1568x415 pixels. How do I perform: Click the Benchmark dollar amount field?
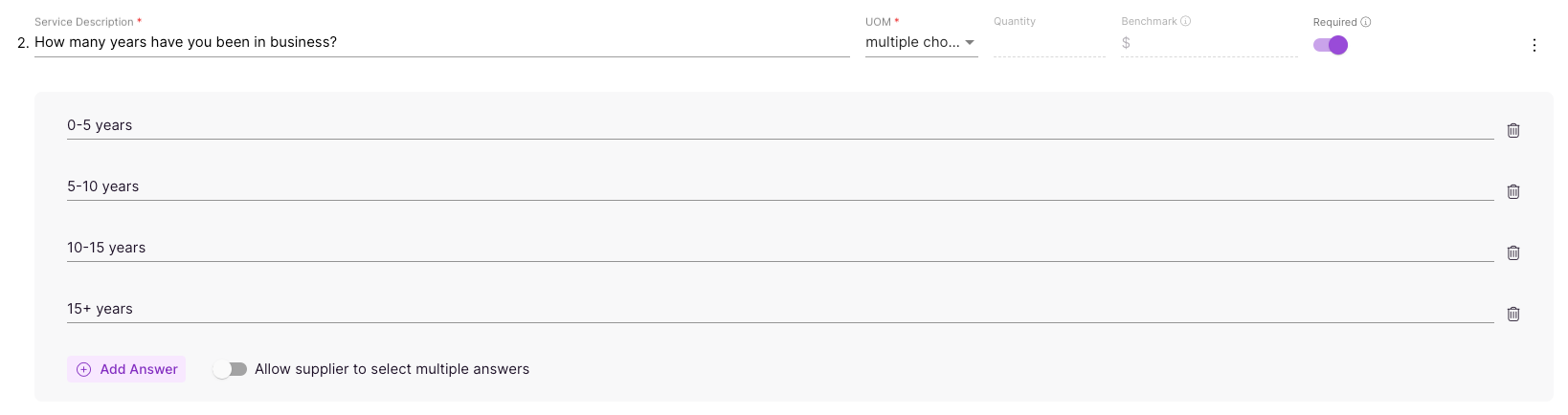point(1210,43)
